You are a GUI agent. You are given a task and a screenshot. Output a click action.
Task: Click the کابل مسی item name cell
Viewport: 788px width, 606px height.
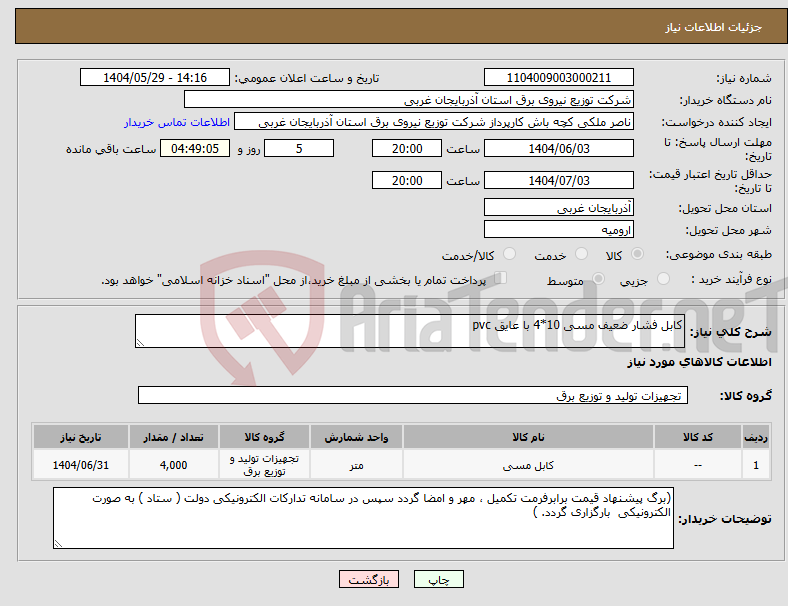click(528, 465)
